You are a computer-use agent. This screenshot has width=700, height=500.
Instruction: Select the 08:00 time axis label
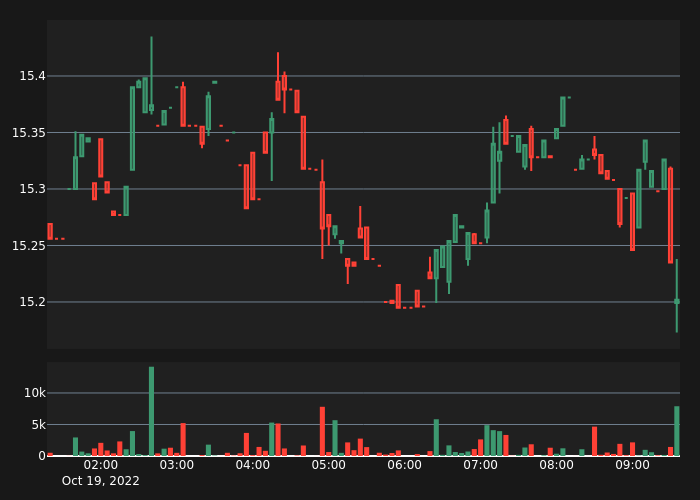[x=556, y=465]
